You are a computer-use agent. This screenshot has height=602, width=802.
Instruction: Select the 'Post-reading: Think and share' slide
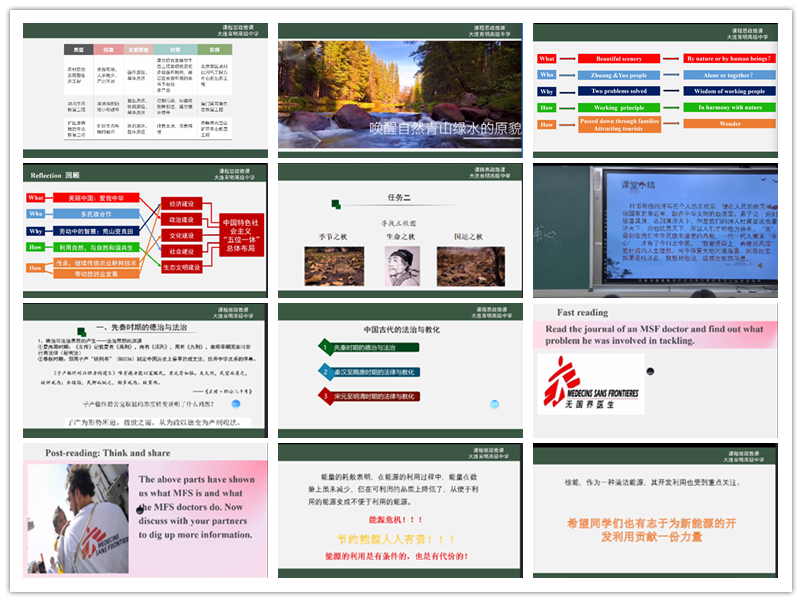145,510
